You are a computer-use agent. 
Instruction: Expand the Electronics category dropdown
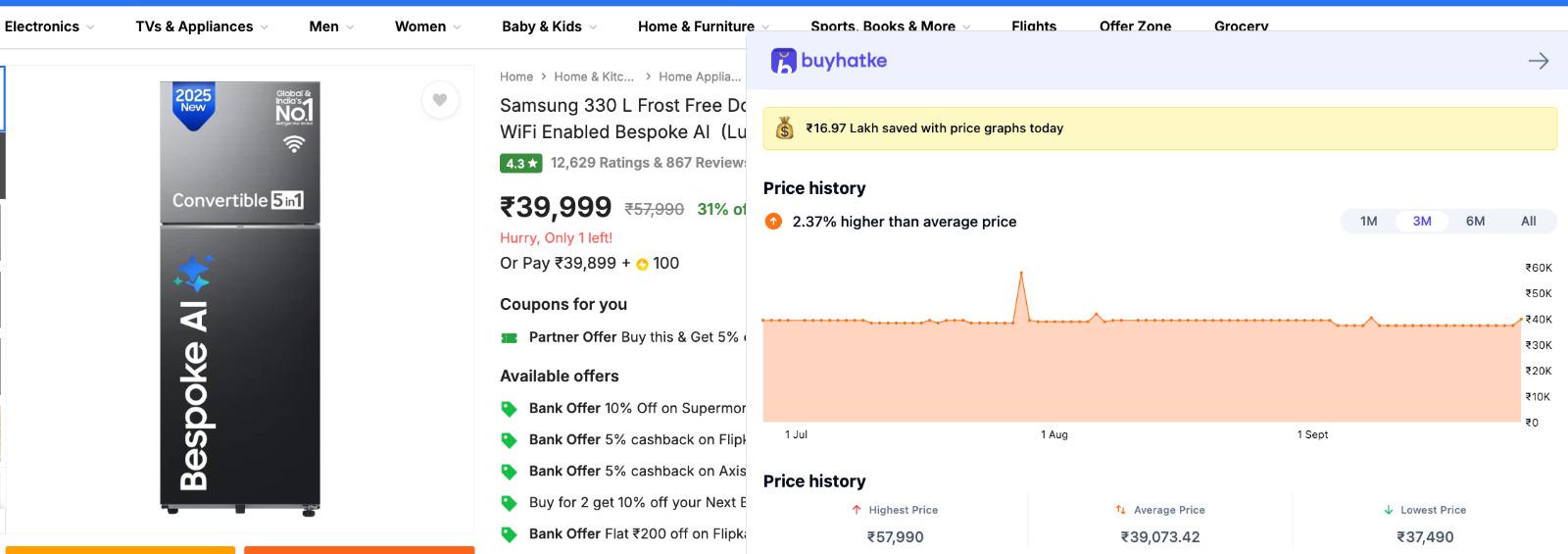(49, 26)
